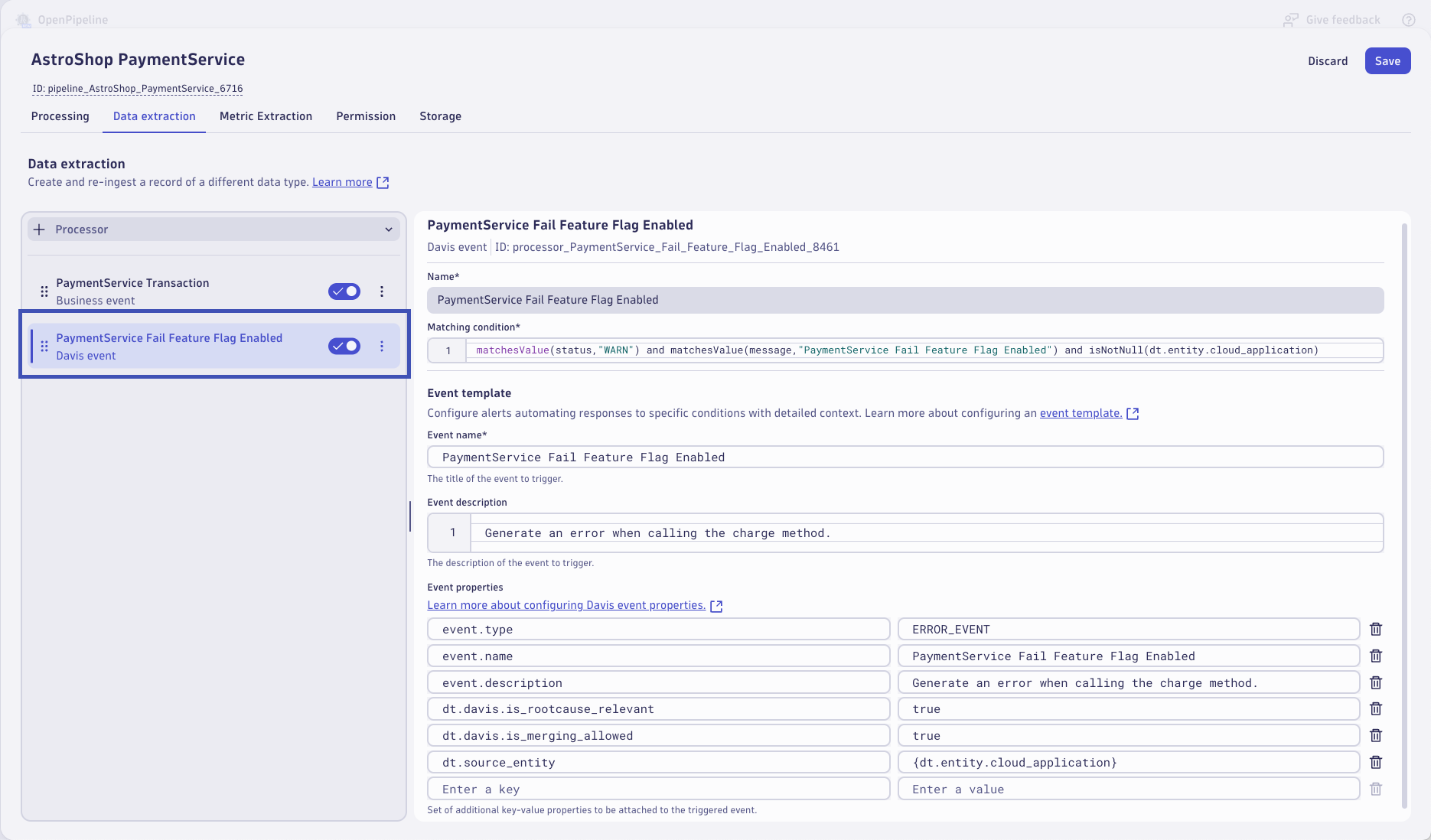The width and height of the screenshot is (1431, 840).
Task: Open more options for Fail Feature Flag processor
Action: (x=382, y=347)
